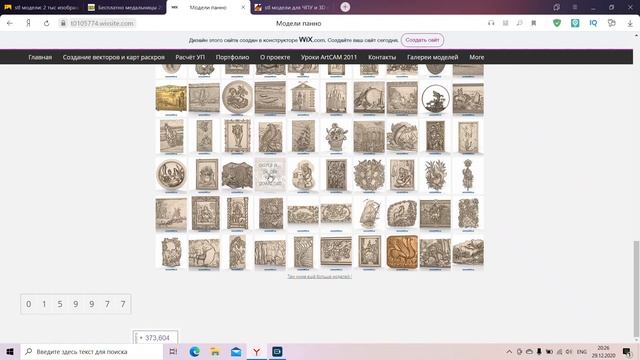Open the IQ extension icon
This screenshot has height=360, width=640.
point(593,23)
